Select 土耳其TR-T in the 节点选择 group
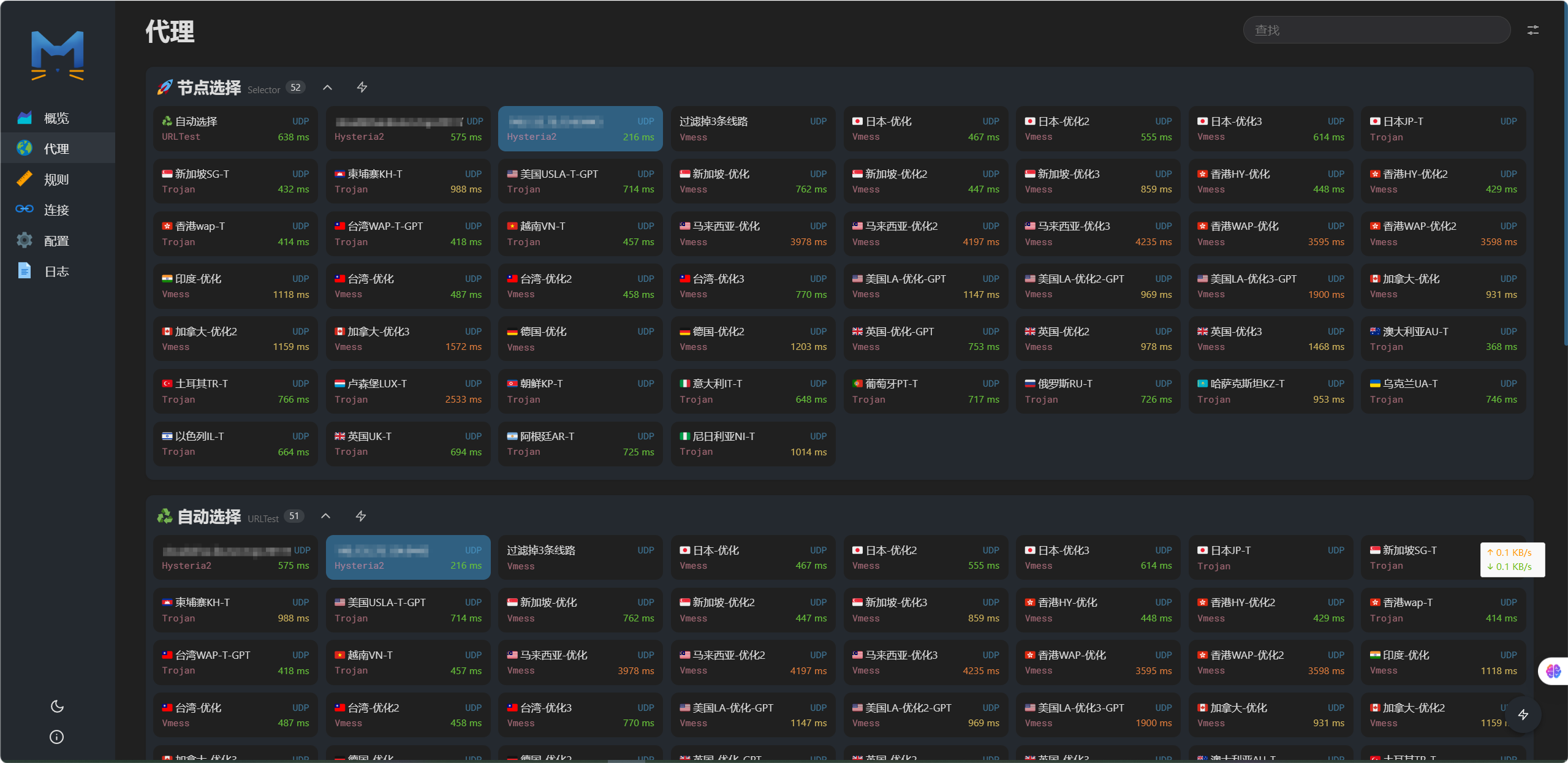This screenshot has width=1568, height=763. (x=235, y=391)
